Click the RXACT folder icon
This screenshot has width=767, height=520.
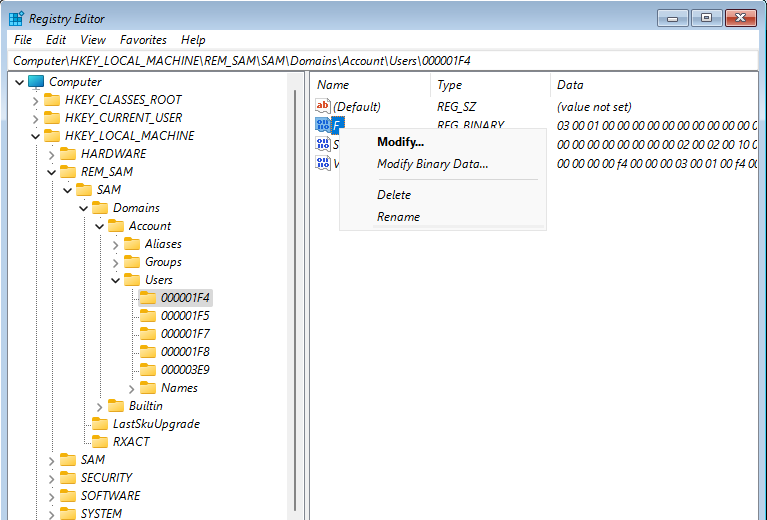100,442
